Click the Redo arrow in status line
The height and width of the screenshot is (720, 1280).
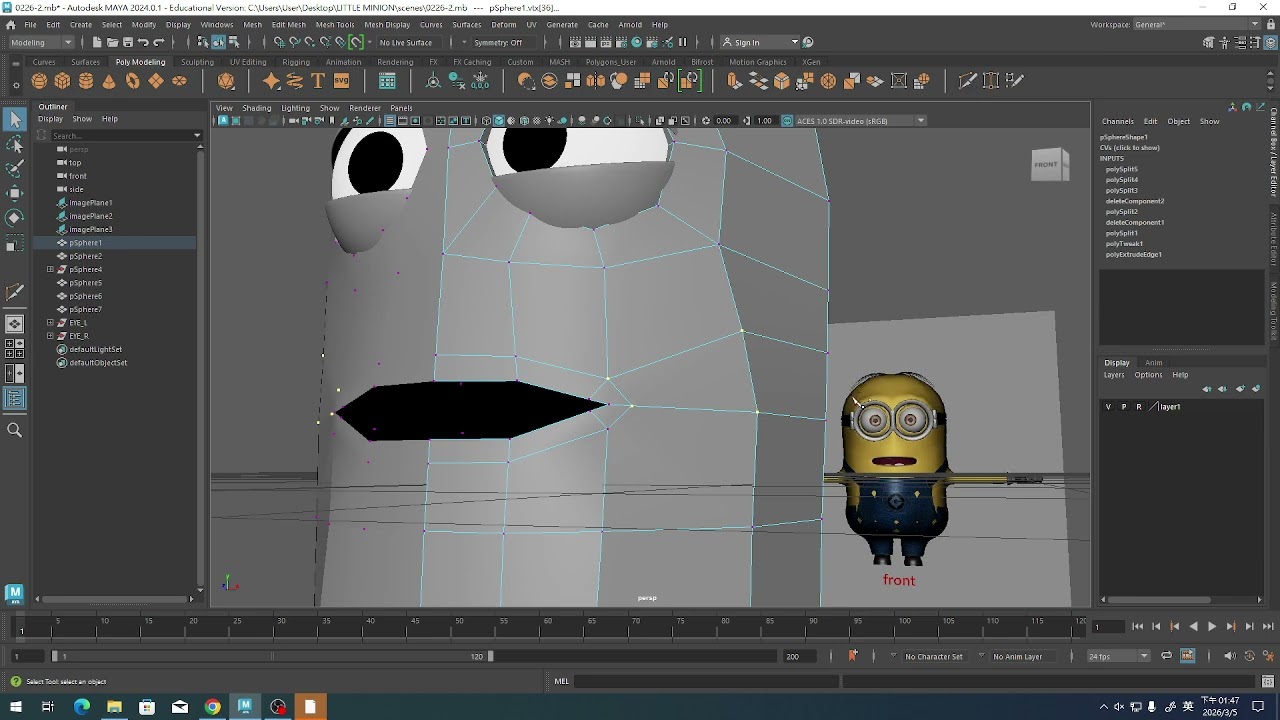click(158, 42)
